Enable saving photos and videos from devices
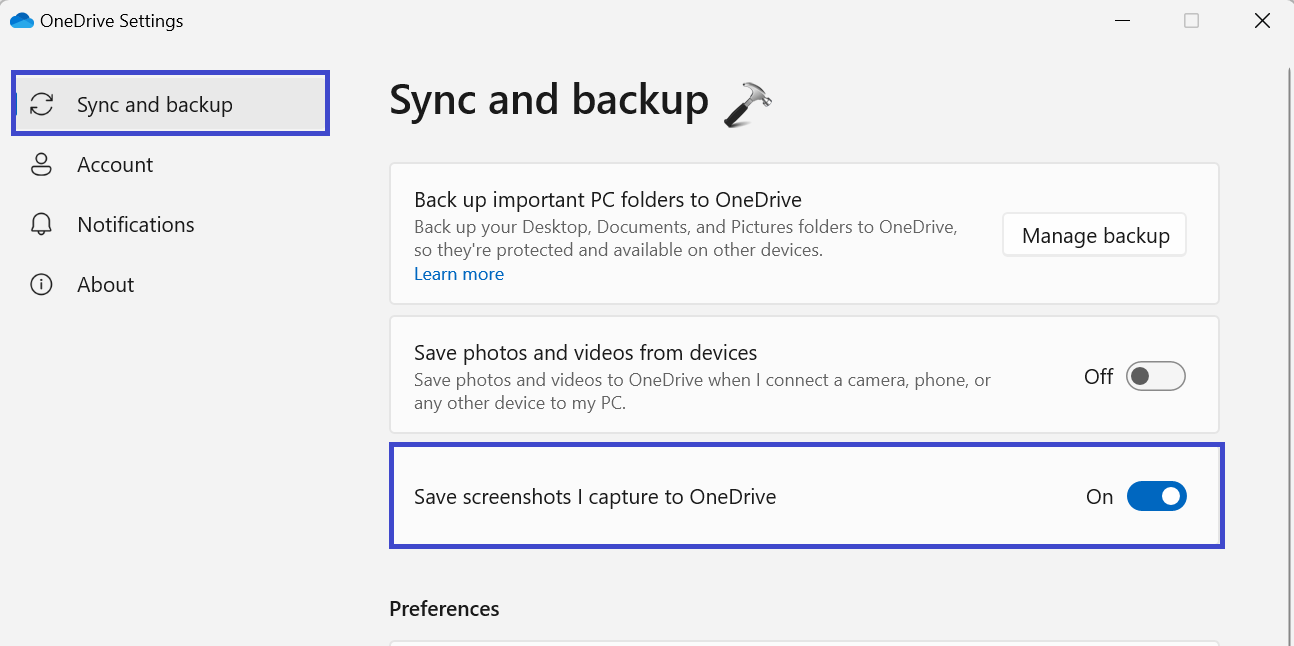 click(1155, 377)
